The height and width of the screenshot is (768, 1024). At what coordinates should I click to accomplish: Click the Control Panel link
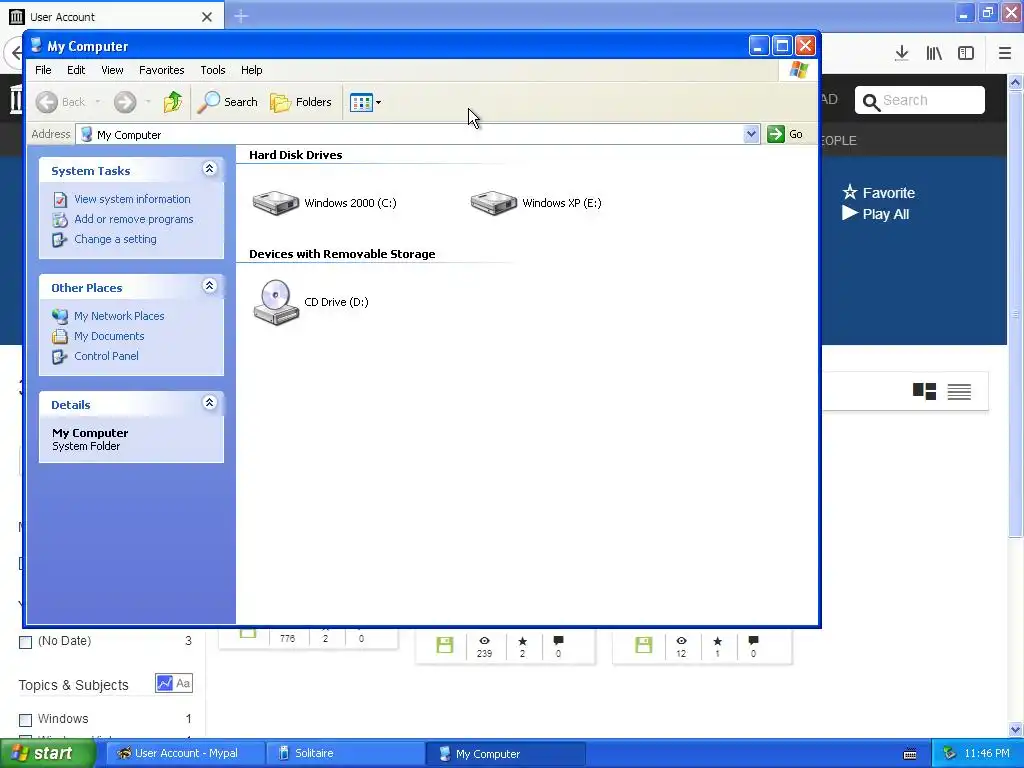(106, 356)
